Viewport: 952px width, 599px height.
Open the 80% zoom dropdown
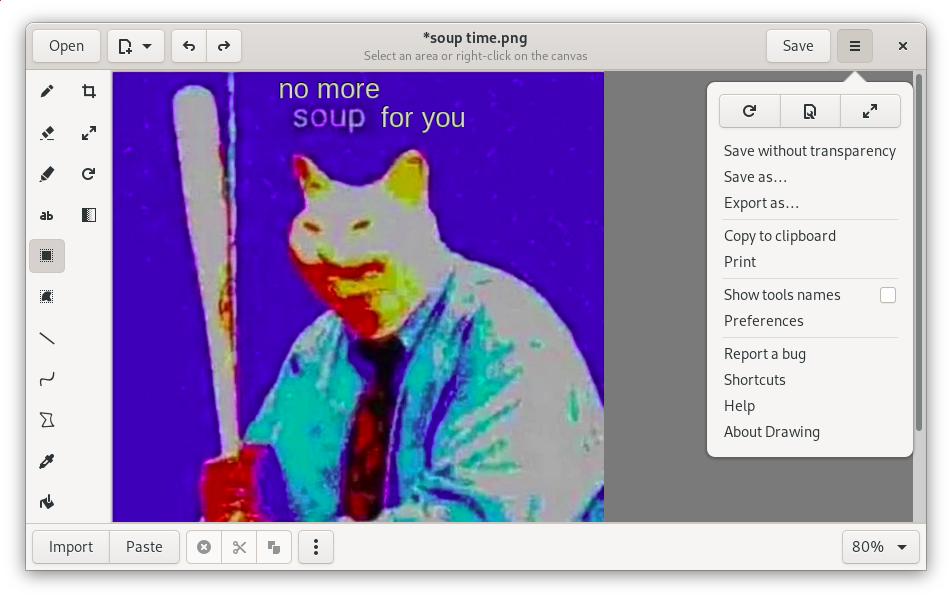click(x=880, y=547)
